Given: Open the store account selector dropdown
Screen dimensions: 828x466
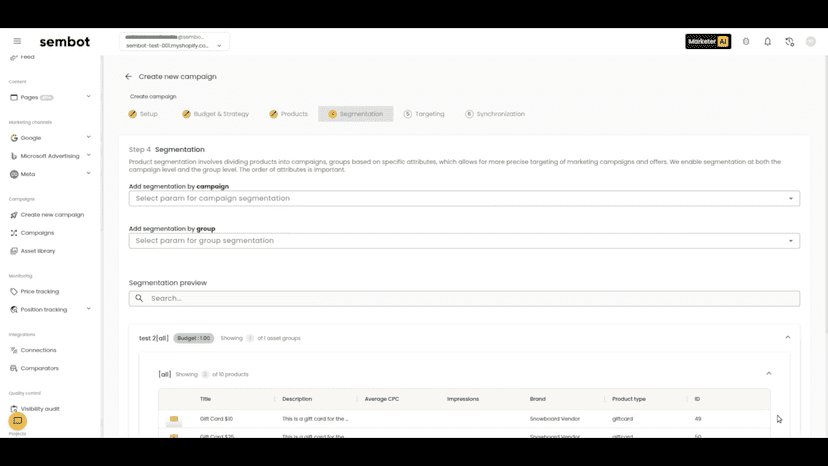Looking at the screenshot, I should (174, 42).
